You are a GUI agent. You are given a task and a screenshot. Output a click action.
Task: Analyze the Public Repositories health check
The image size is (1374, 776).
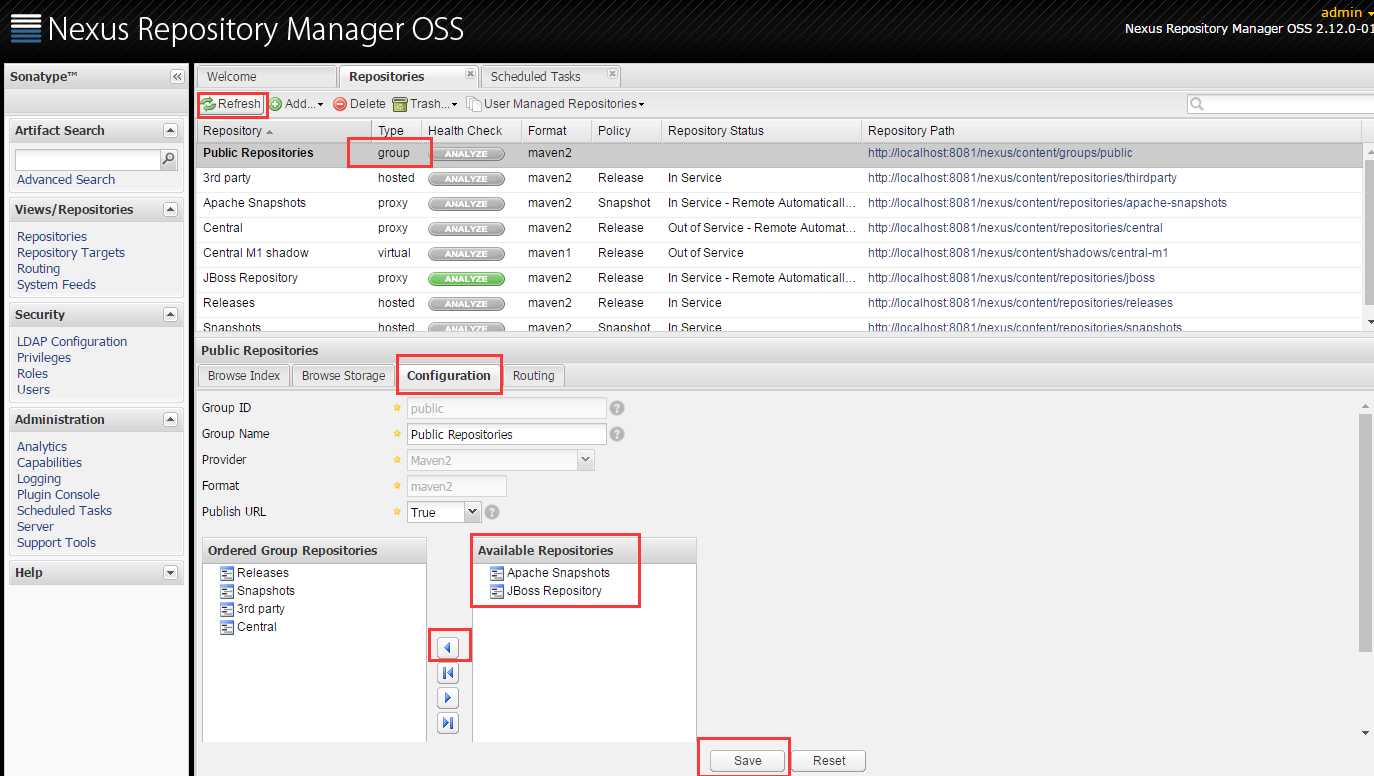pos(466,154)
